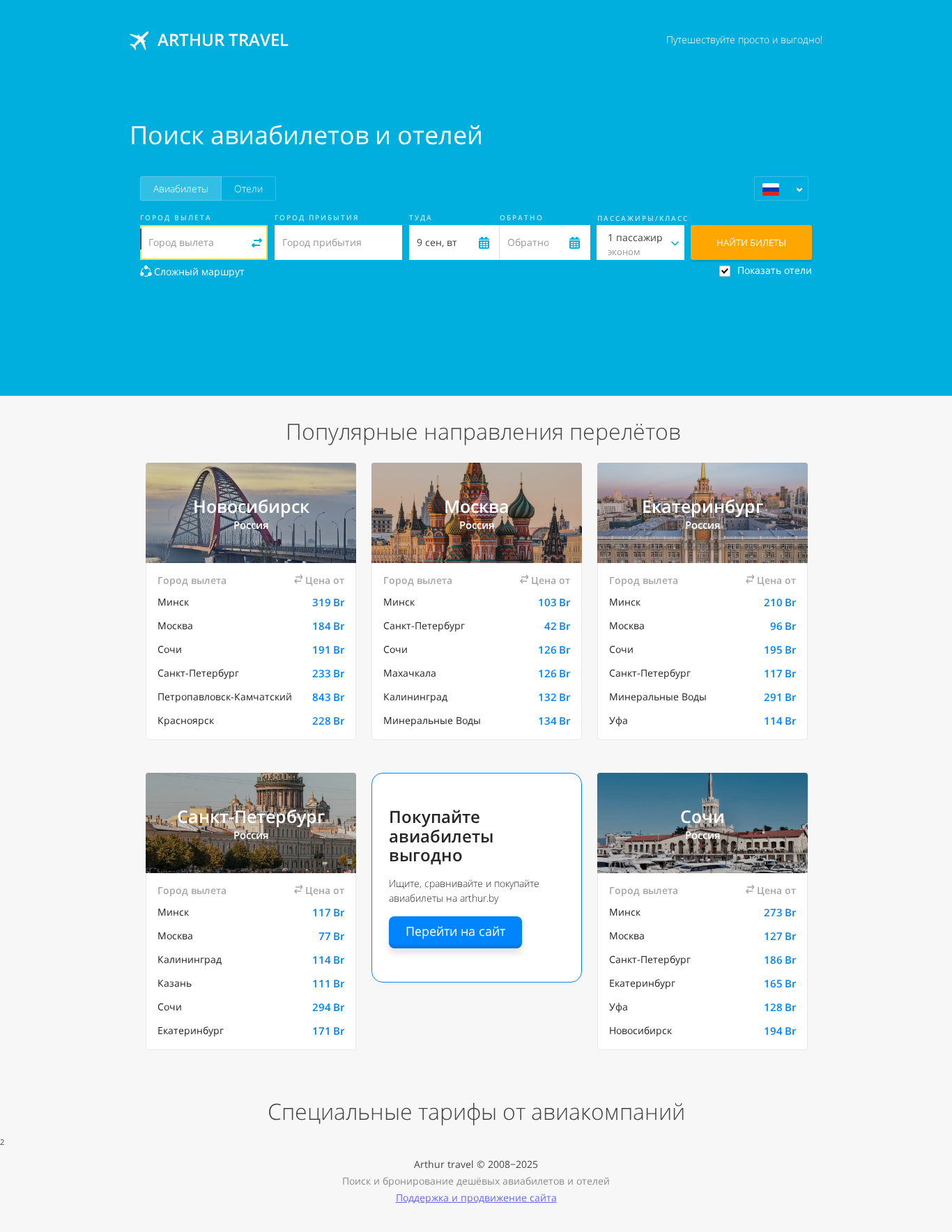This screenshot has width=952, height=1232.
Task: Open the Екатеринбург destination photo
Action: pos(703,513)
